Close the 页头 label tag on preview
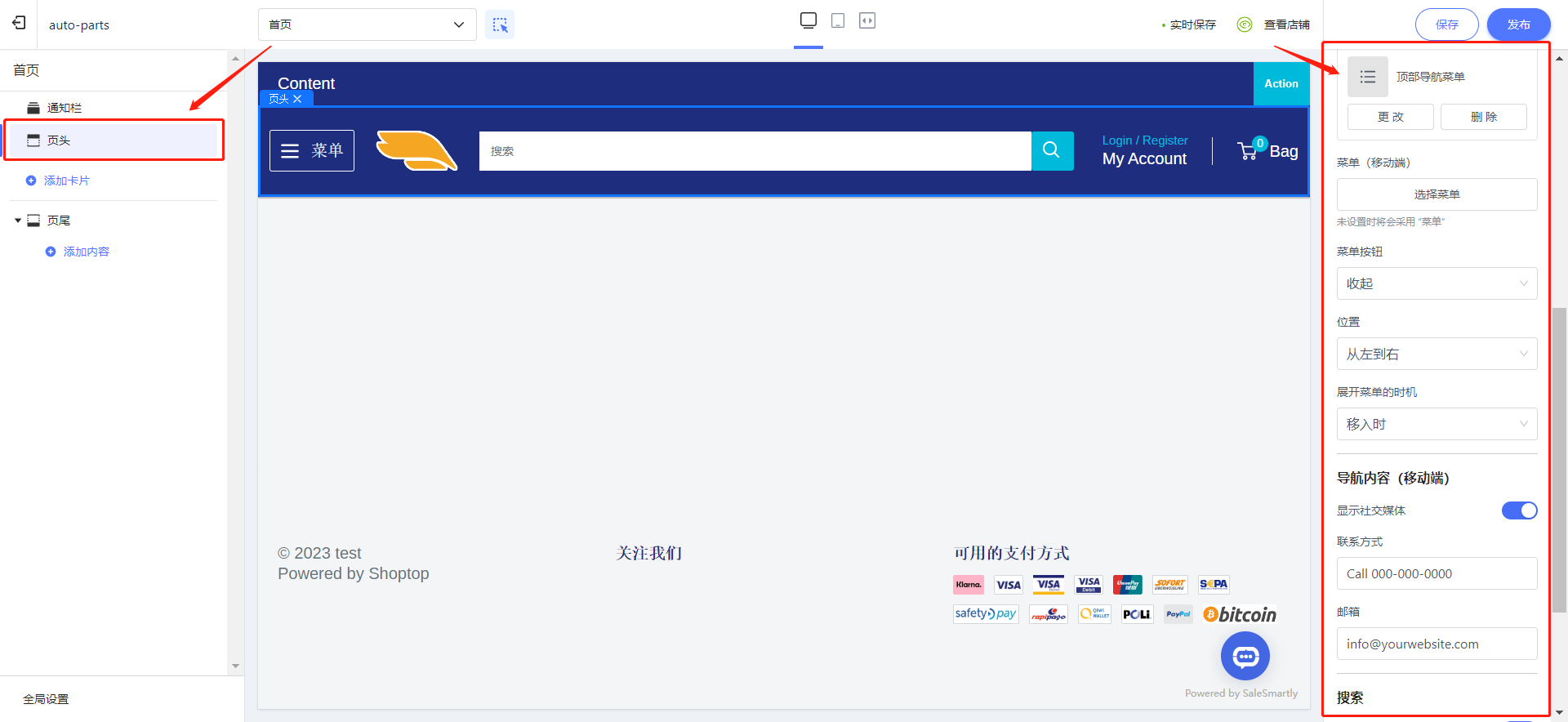1568x722 pixels. [x=297, y=99]
